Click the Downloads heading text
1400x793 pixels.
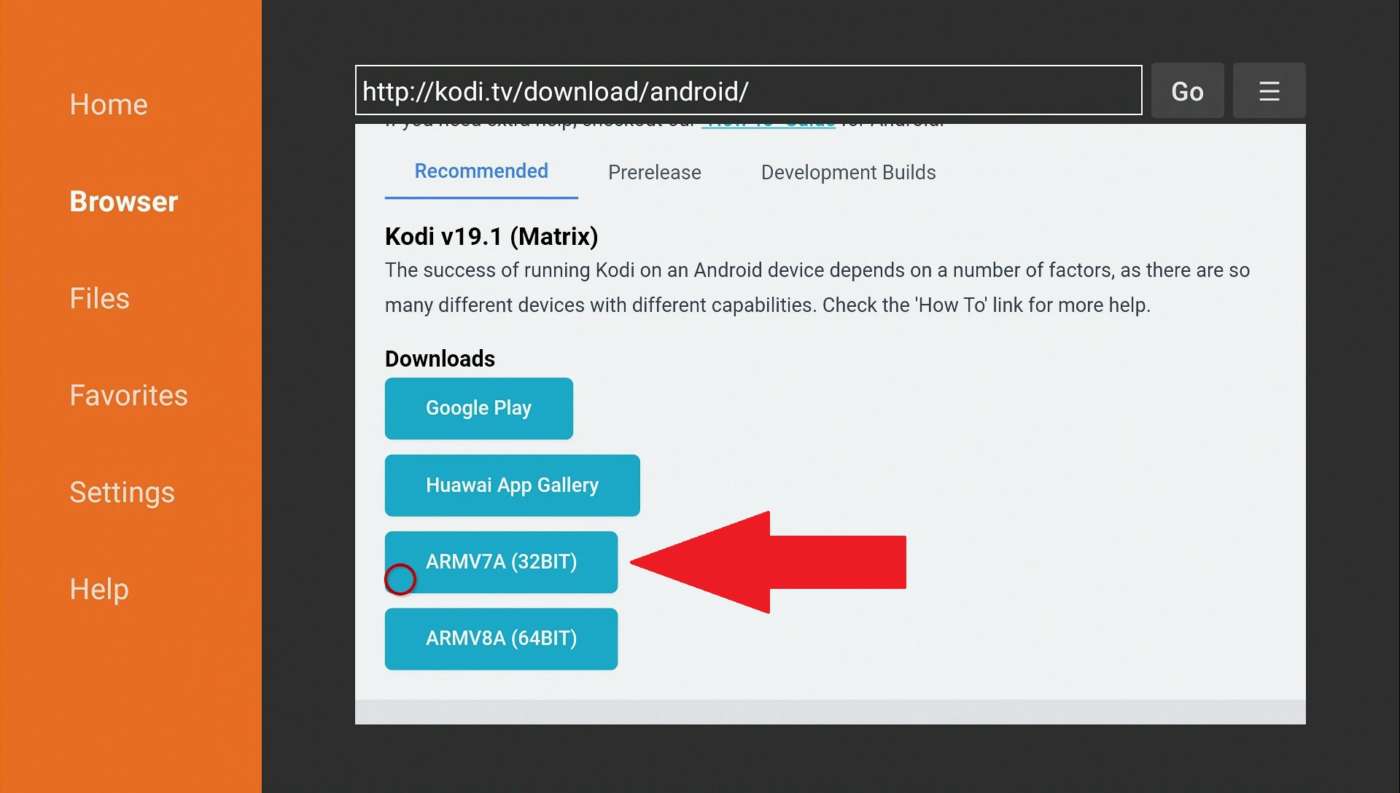point(440,359)
